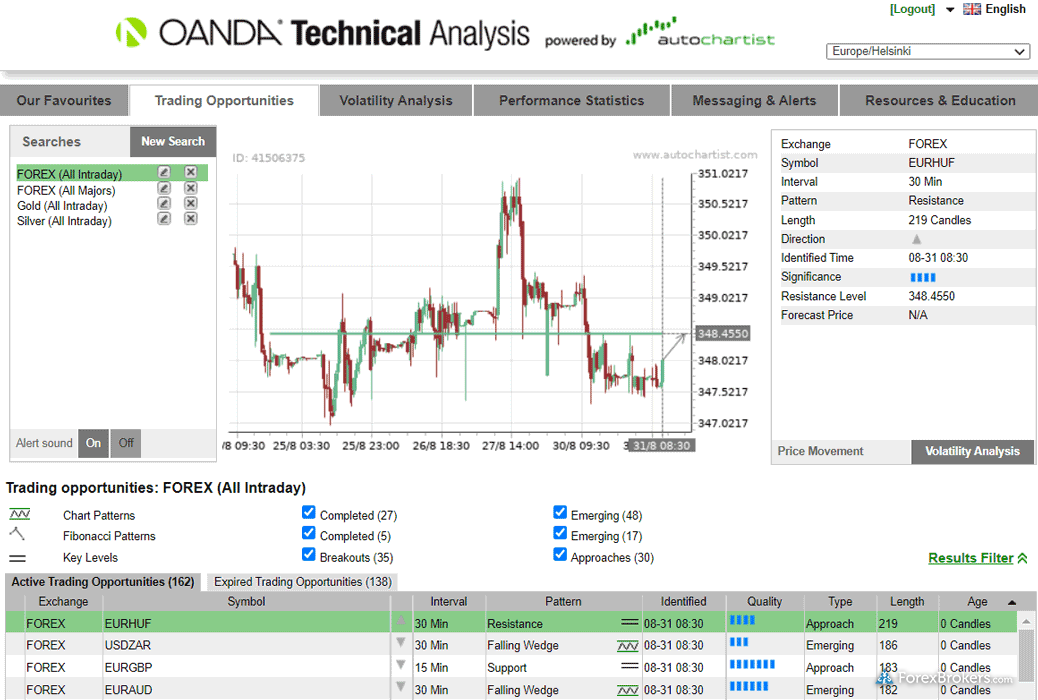Click the New Search button

coord(173,141)
